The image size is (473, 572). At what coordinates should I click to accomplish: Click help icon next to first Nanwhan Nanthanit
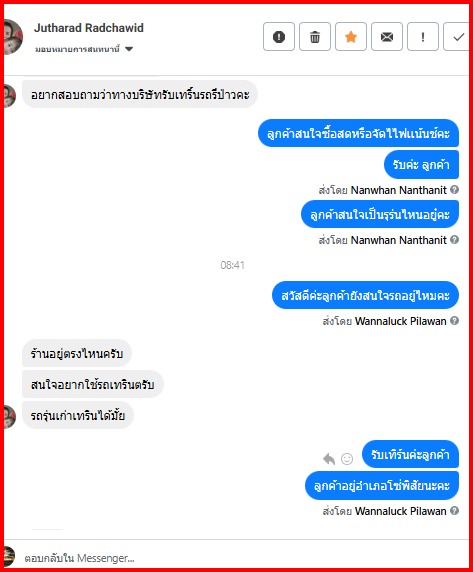[x=454, y=189]
